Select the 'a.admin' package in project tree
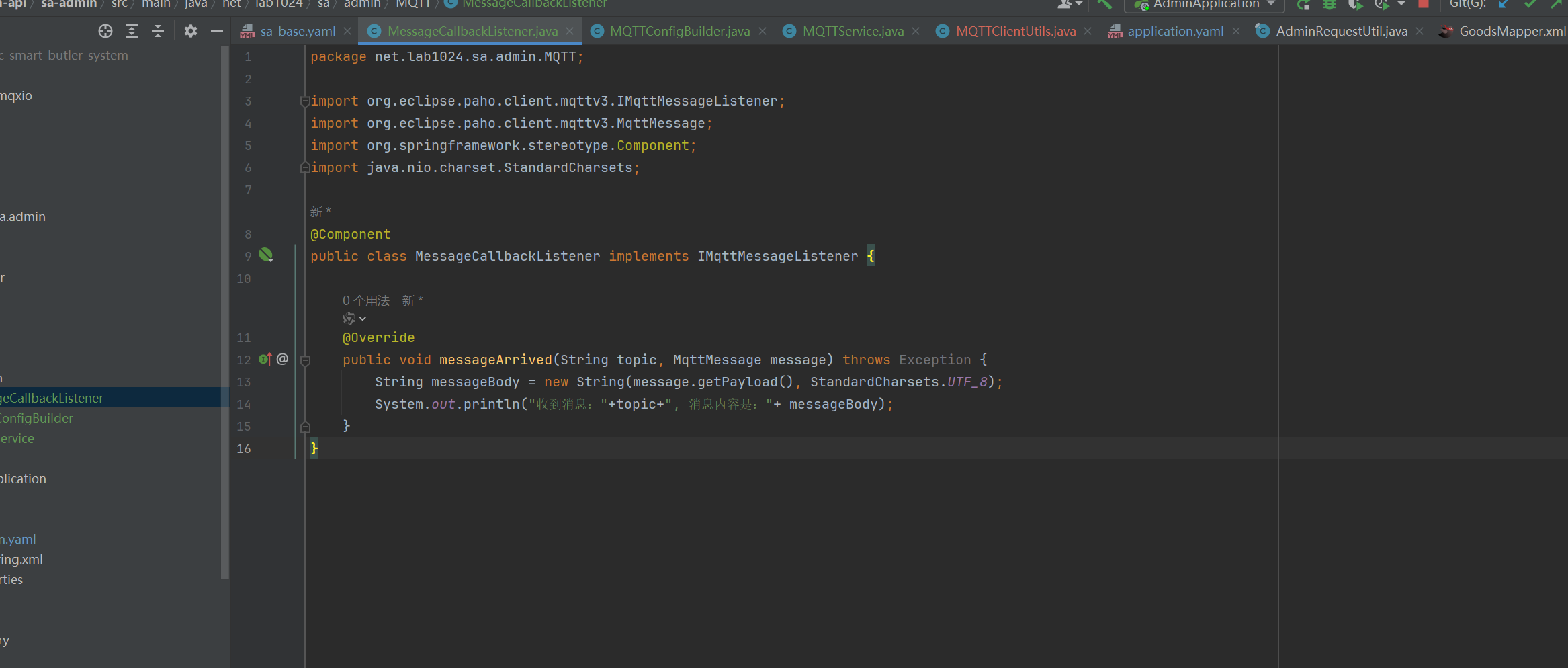 [23, 216]
